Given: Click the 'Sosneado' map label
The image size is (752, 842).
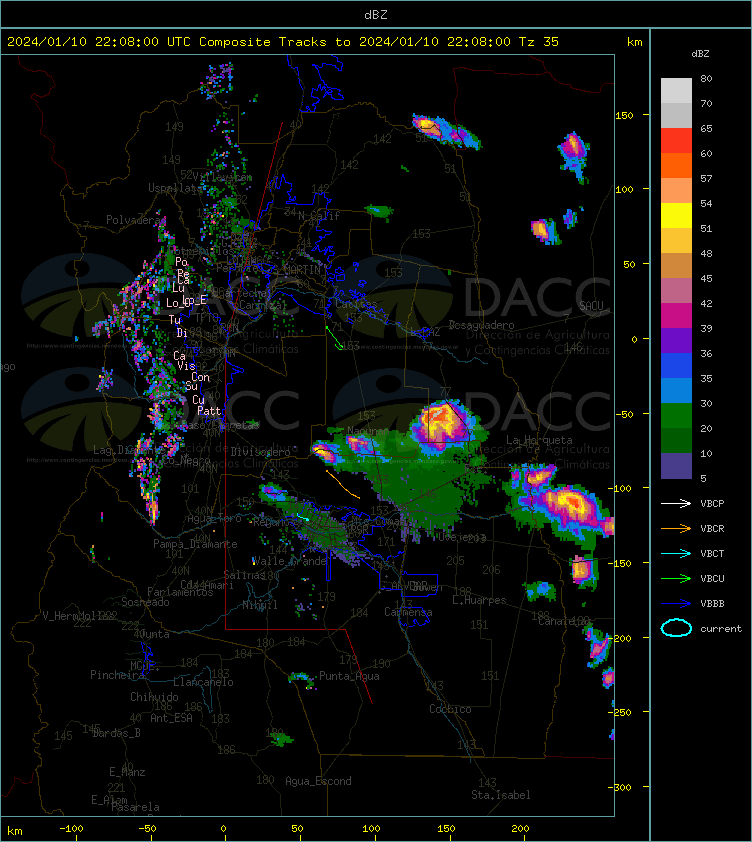Looking at the screenshot, I should click(x=145, y=602).
